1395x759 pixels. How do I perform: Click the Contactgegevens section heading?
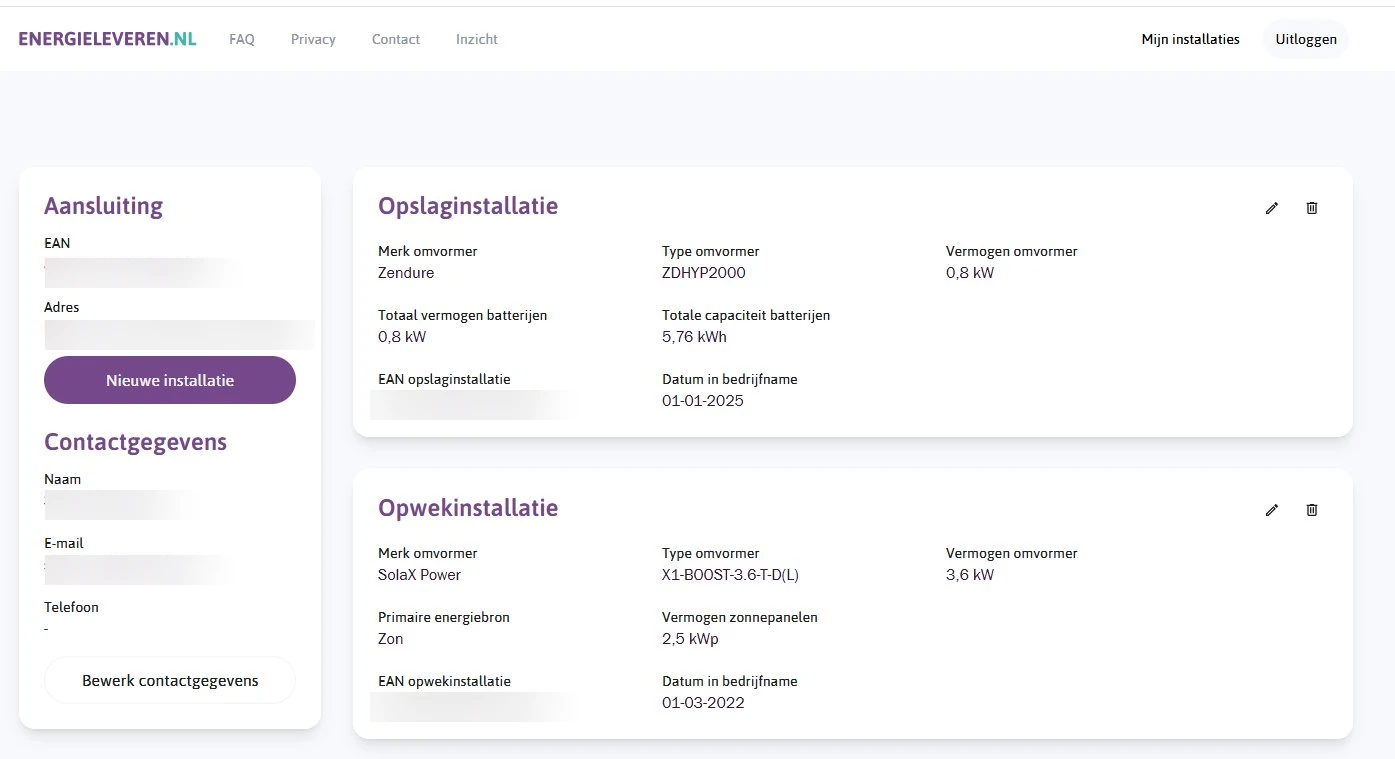[135, 442]
